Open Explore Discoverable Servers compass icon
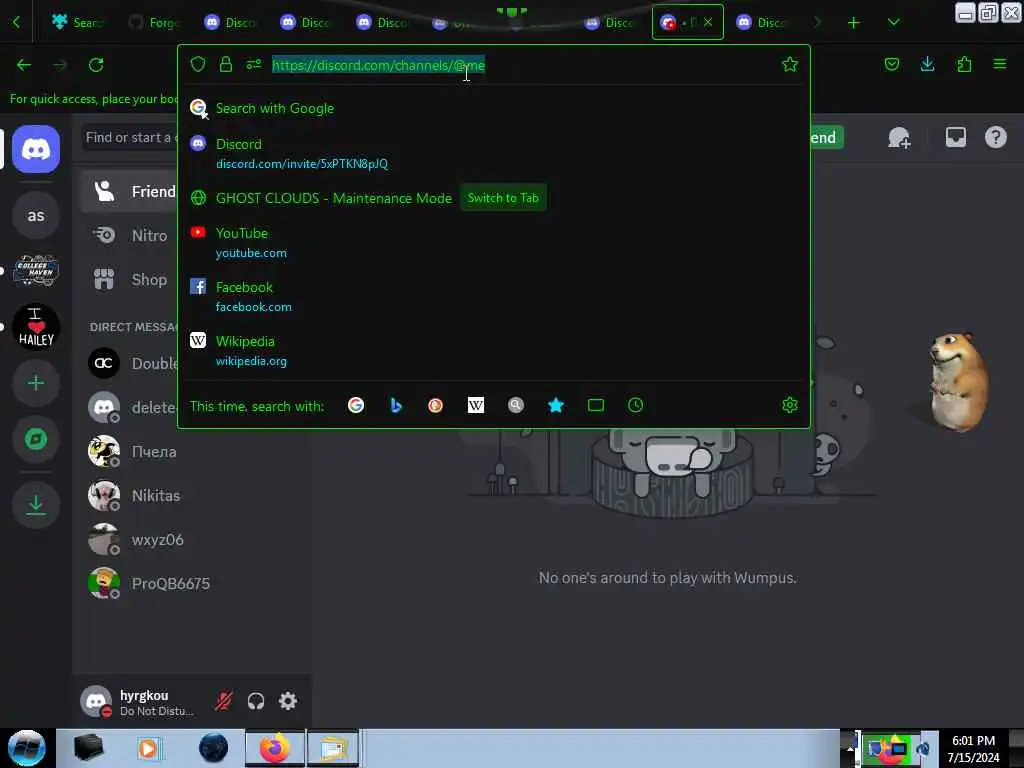 pos(36,439)
